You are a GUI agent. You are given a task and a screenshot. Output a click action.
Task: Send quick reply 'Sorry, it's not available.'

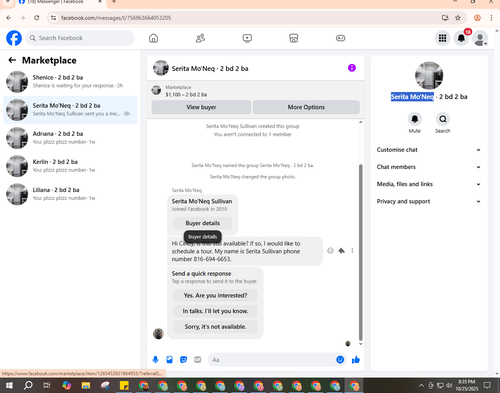[x=215, y=327]
